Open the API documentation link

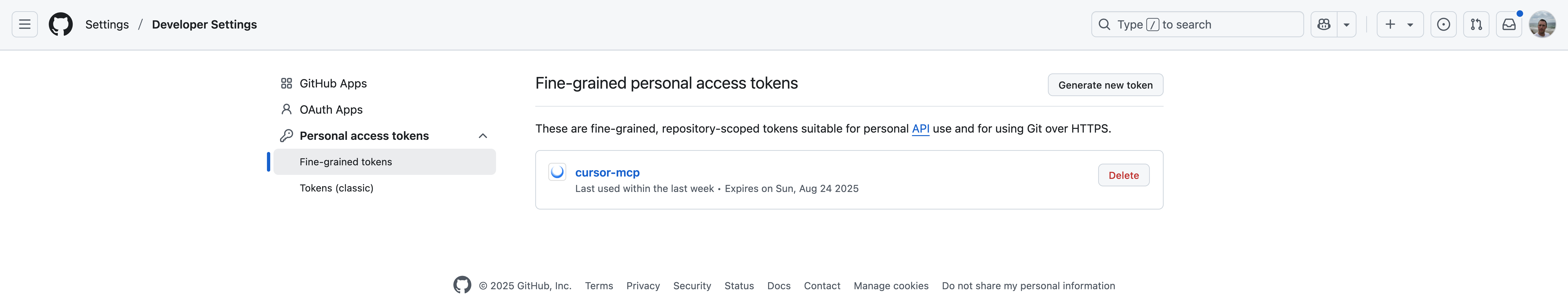click(920, 129)
